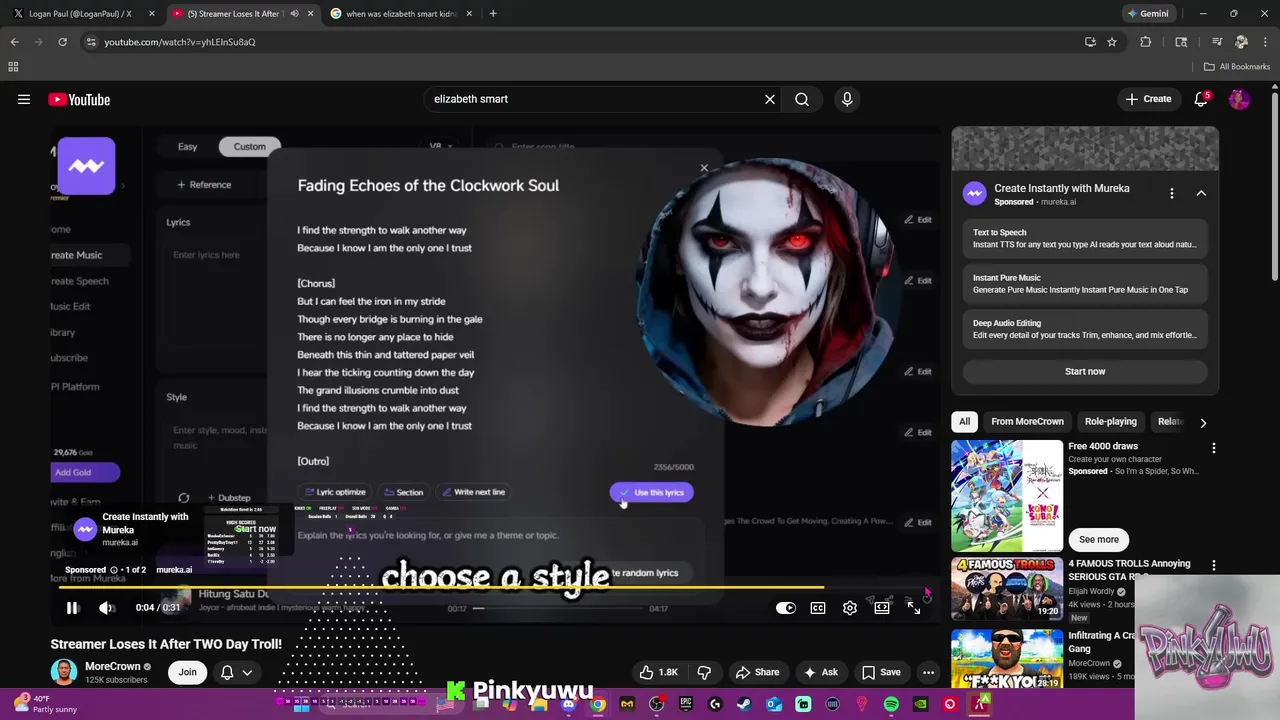Reload the page
This screenshot has height=720, width=1280.
pos(62,42)
